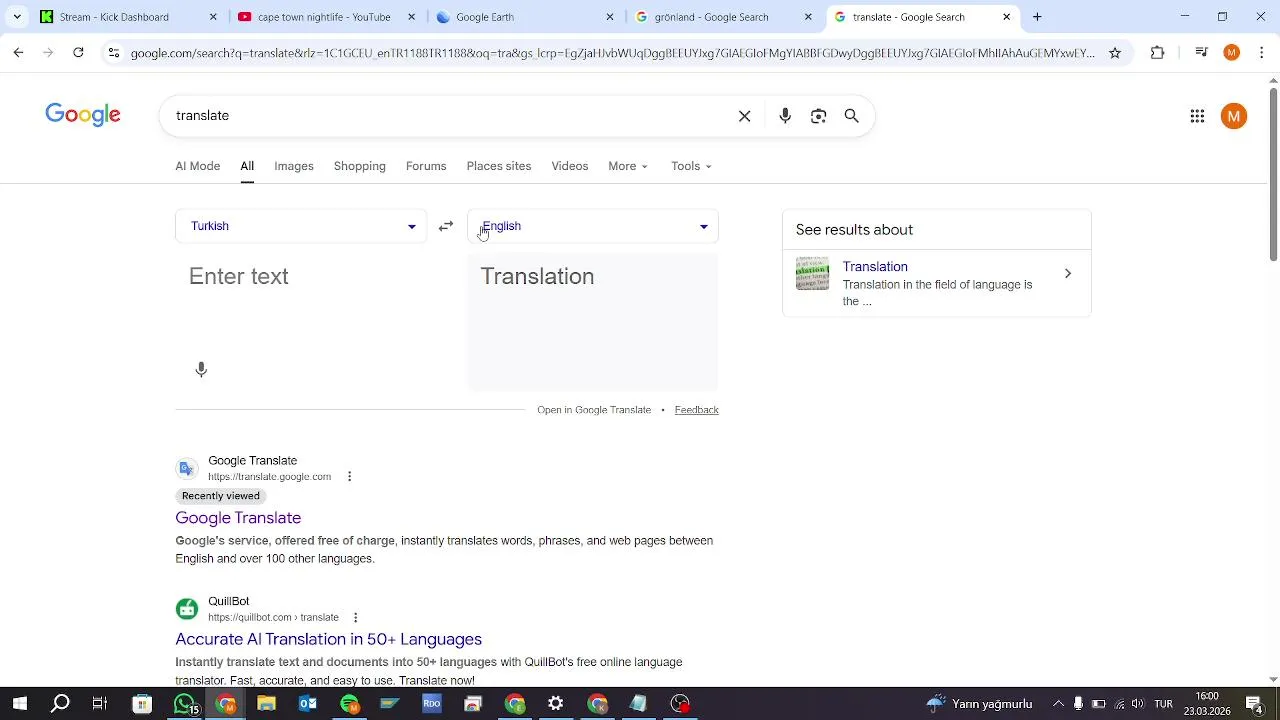The image size is (1280, 720).
Task: Switch to the Google Earth tab
Action: [x=525, y=17]
